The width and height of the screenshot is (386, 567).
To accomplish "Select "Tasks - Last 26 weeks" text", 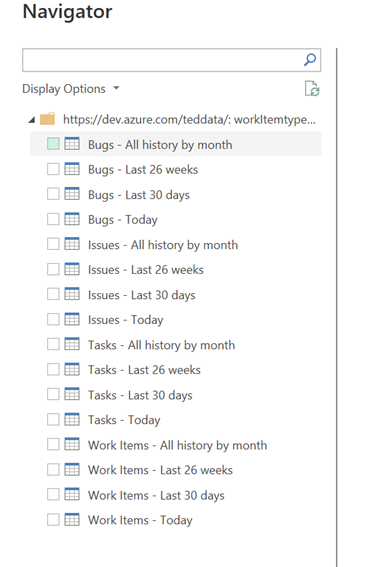I will (144, 370).
